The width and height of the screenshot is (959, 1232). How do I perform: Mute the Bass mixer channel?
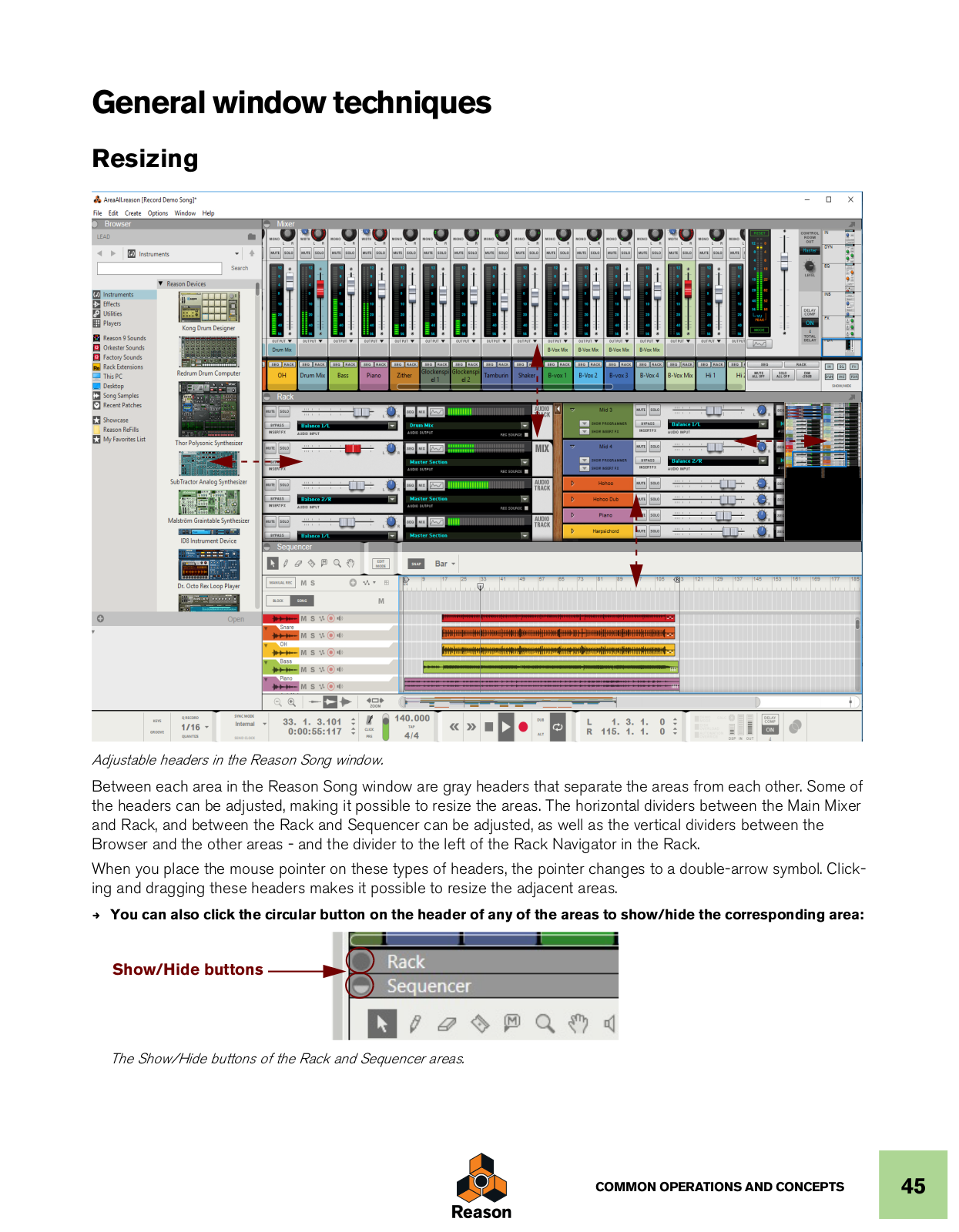tap(337, 253)
